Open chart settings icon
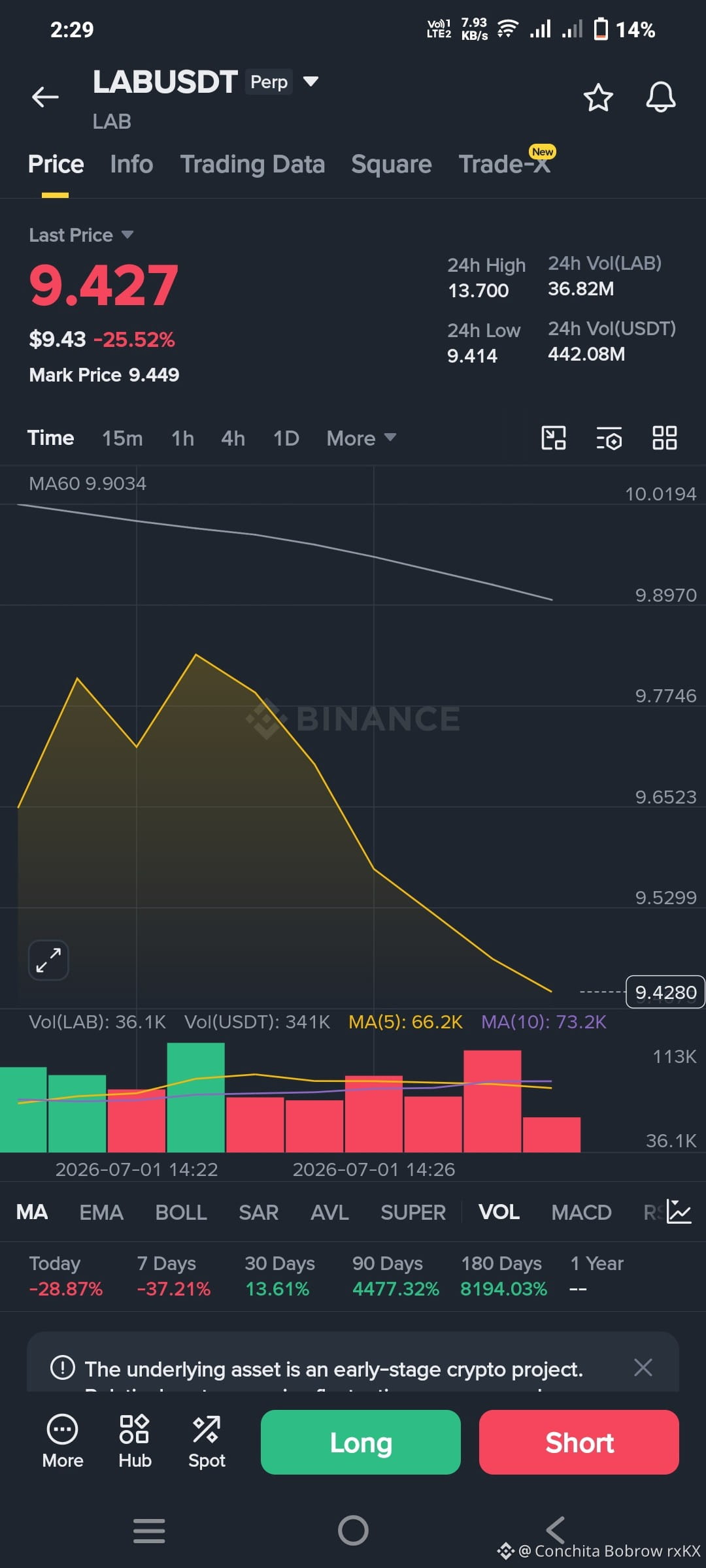Viewport: 706px width, 1568px height. pos(609,438)
